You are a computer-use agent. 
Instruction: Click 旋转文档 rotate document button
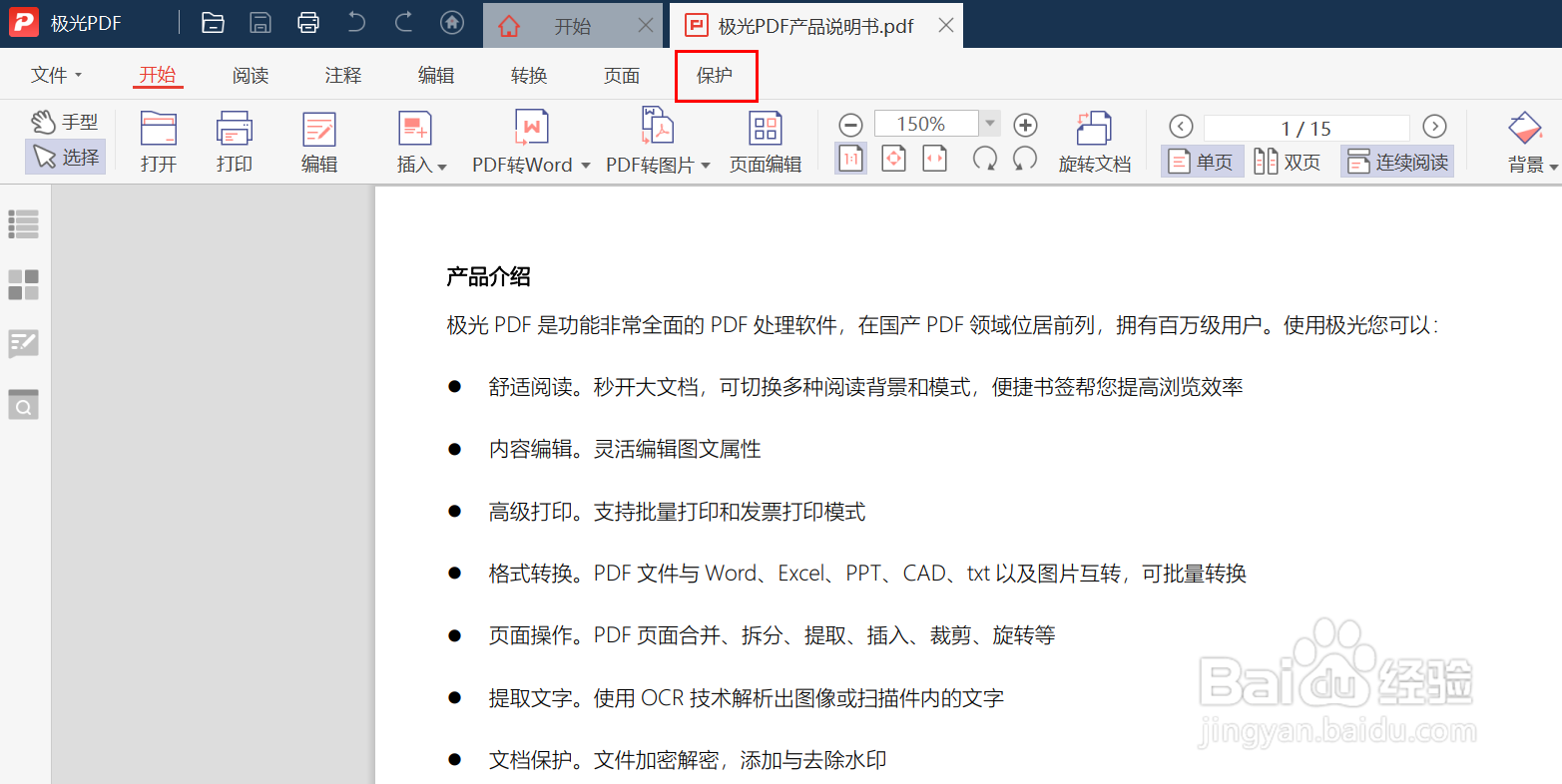[x=1095, y=142]
